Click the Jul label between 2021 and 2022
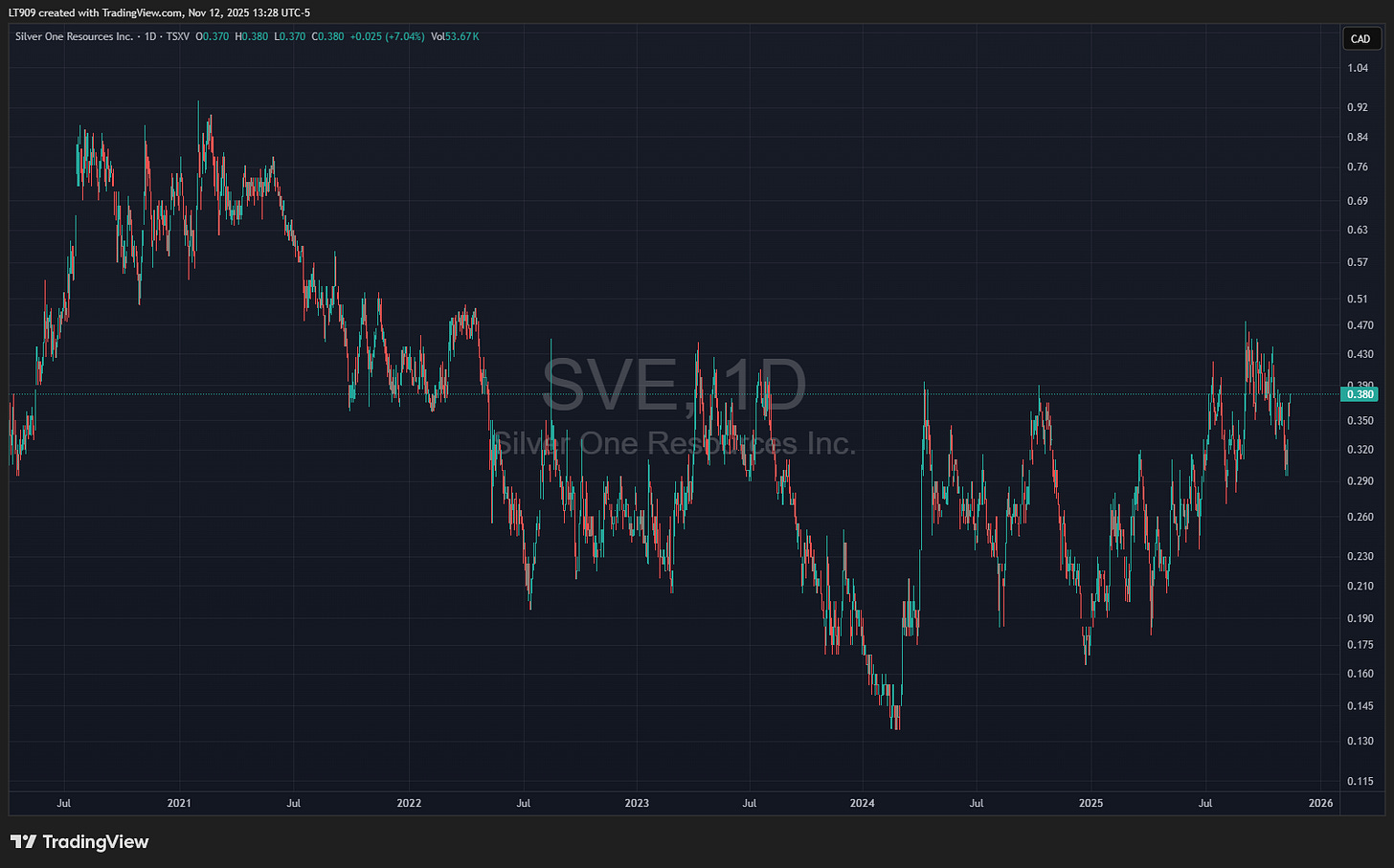This screenshot has height=868, width=1394. [x=294, y=803]
